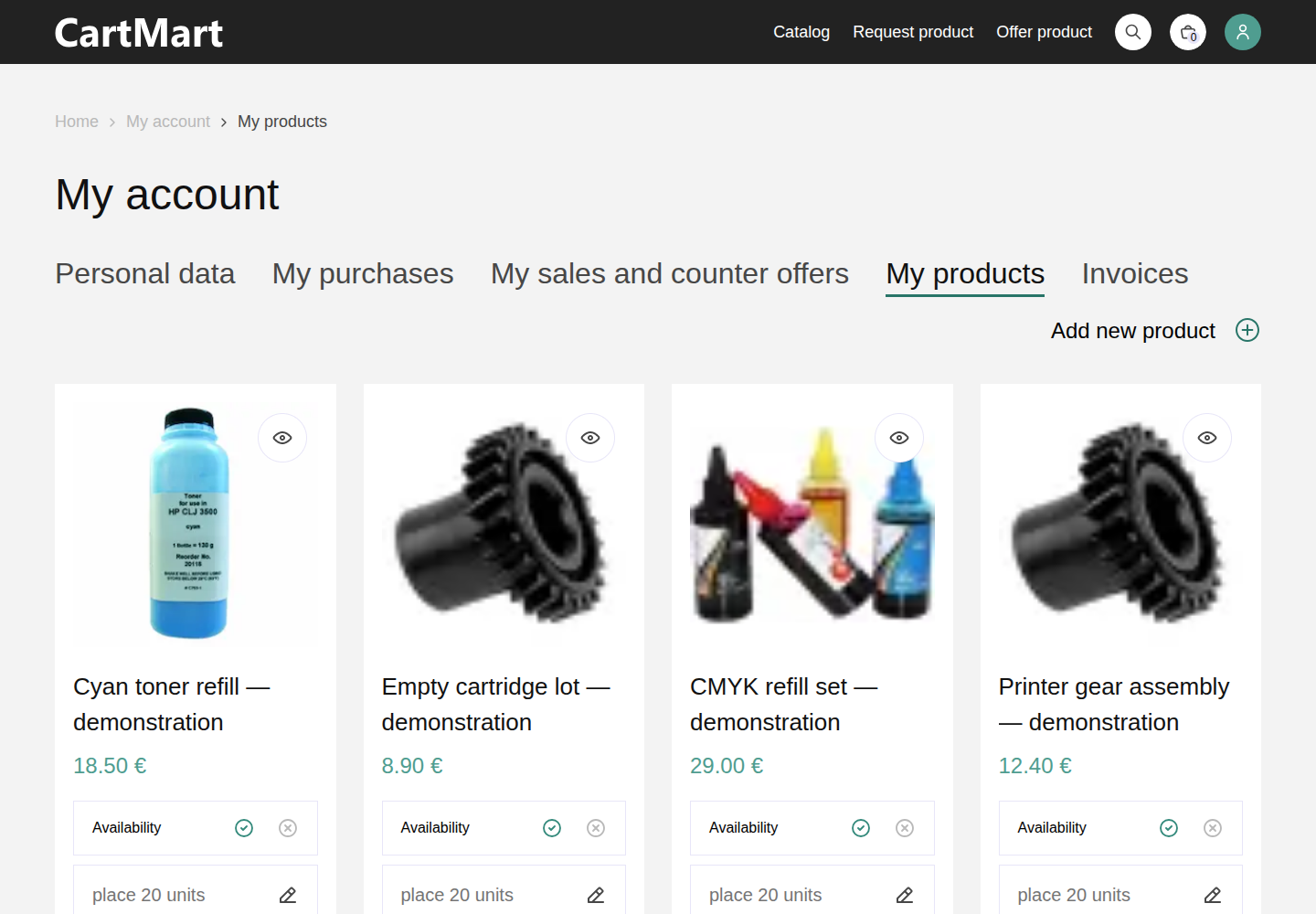Mark Cyan toner refill as available

244,828
